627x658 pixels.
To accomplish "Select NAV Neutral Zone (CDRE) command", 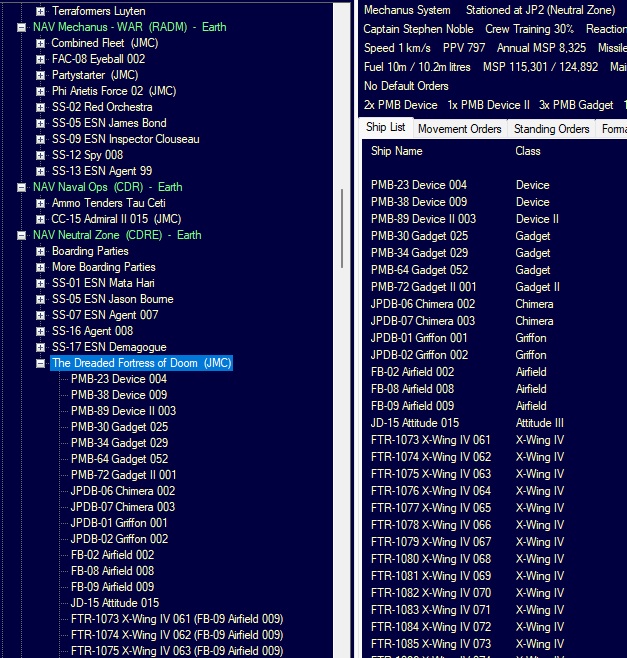I will [x=117, y=235].
